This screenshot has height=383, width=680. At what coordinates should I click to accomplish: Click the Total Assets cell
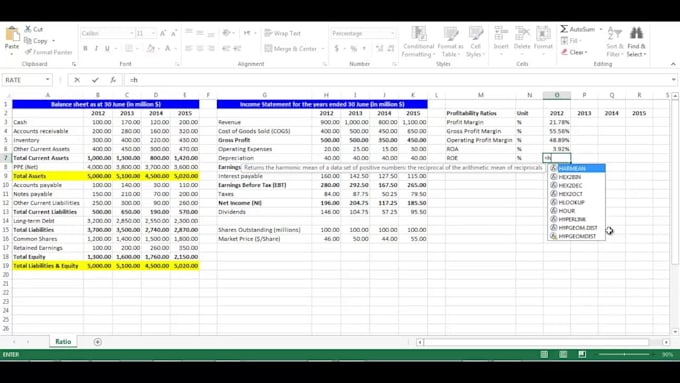48,176
